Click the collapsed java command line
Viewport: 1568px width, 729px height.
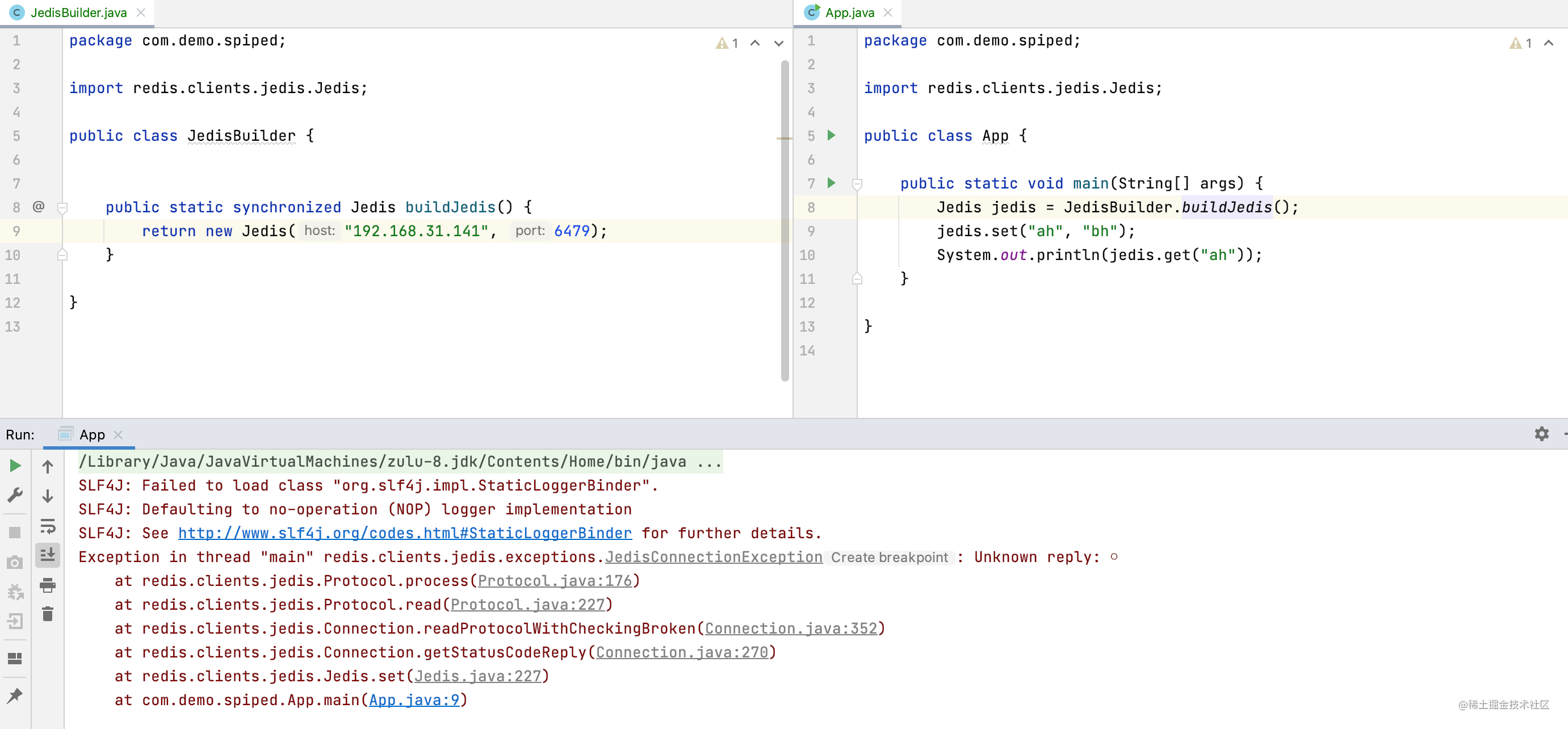(x=400, y=462)
